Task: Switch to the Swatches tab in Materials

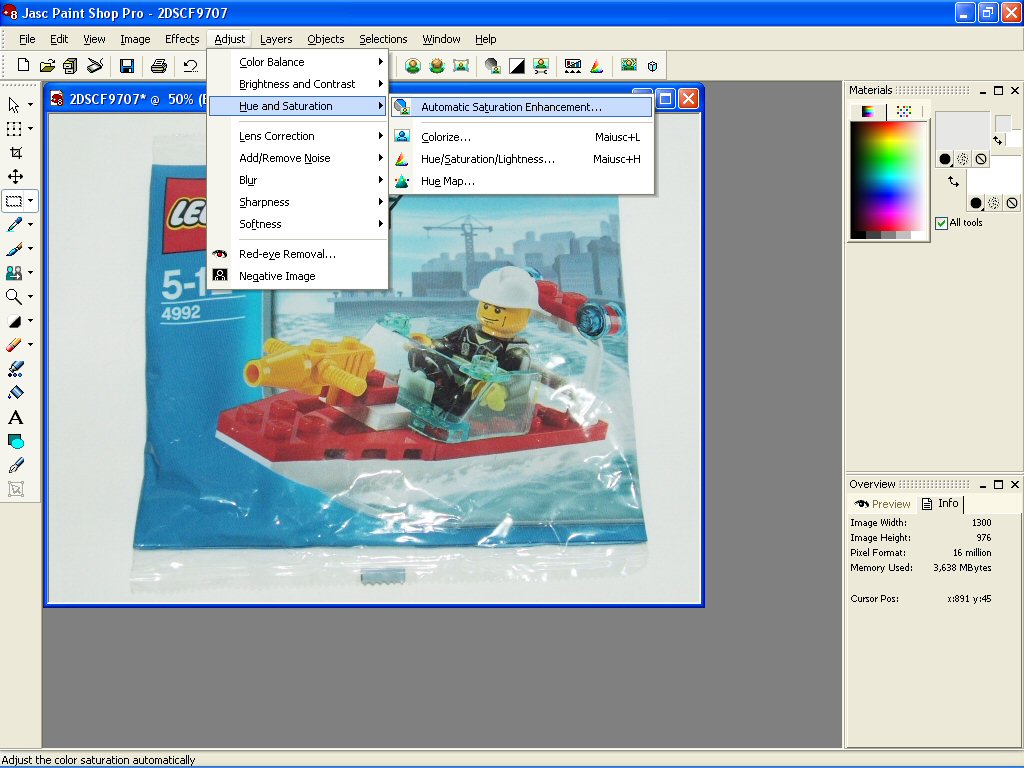Action: (904, 111)
